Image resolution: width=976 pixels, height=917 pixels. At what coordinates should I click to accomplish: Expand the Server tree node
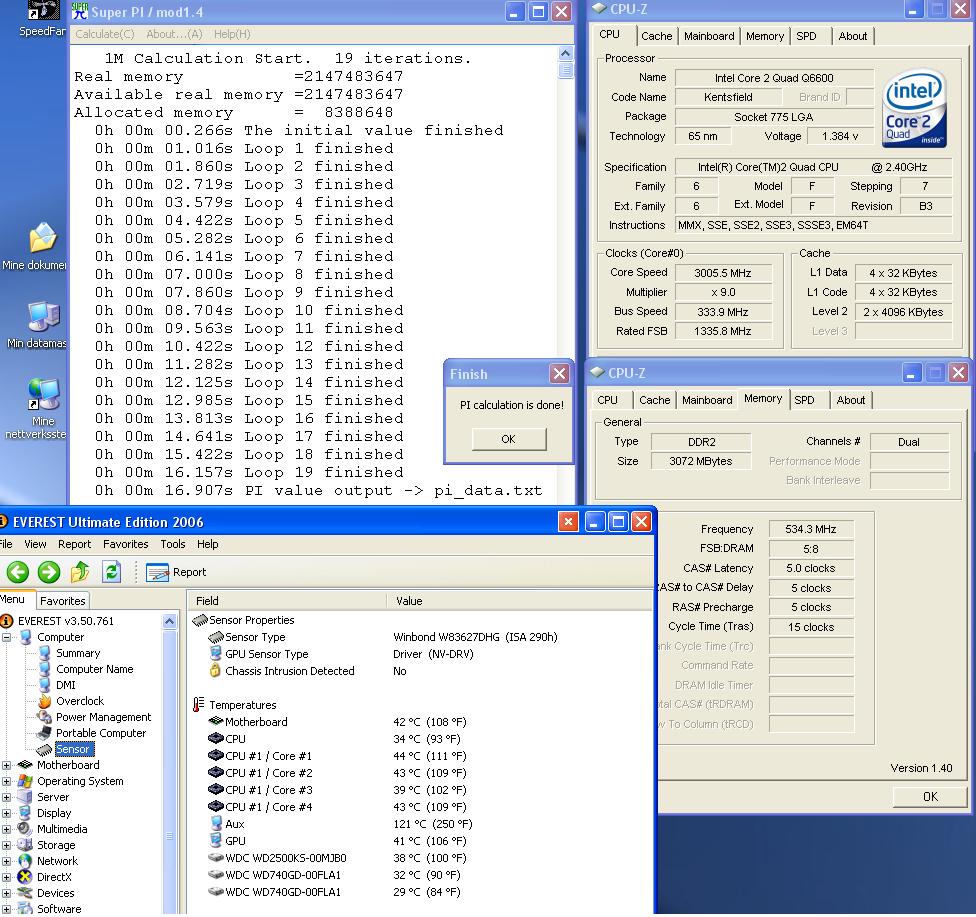coord(6,797)
